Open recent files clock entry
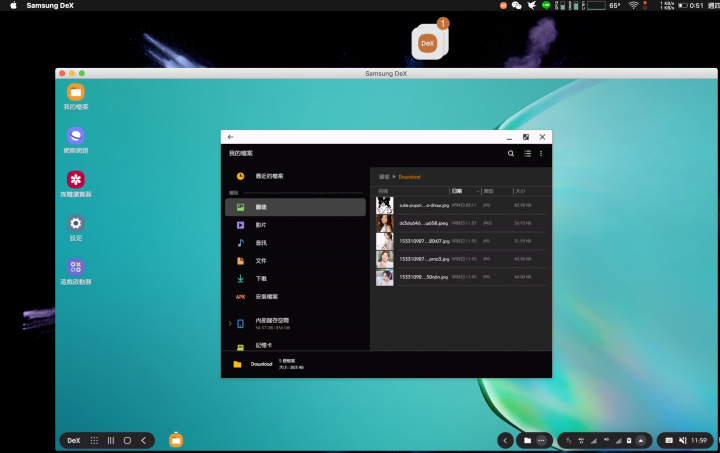Viewport: 720px width, 453px height. click(295, 176)
